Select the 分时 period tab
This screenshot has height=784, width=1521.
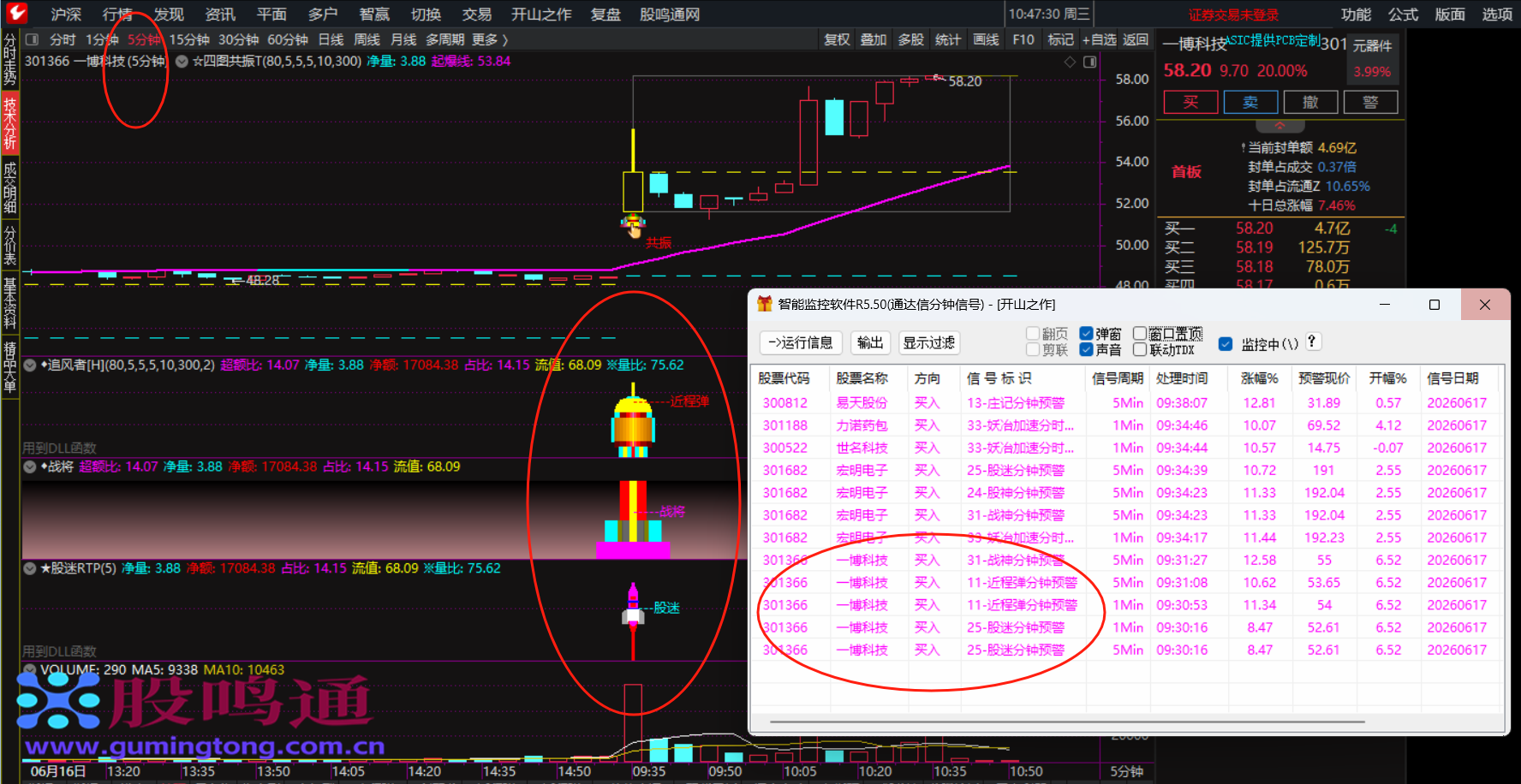pos(63,39)
